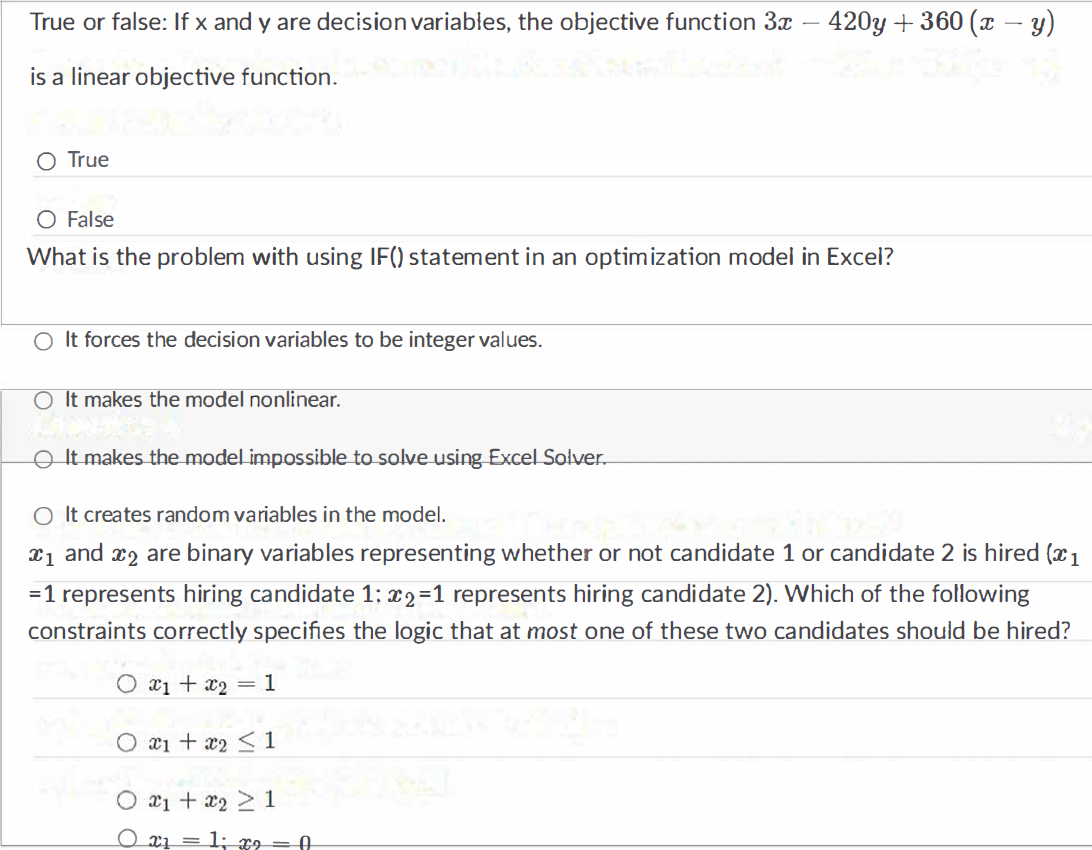Choose 'It forces the decision variables to be integer values'
The height and width of the screenshot is (850, 1092).
pos(44,341)
